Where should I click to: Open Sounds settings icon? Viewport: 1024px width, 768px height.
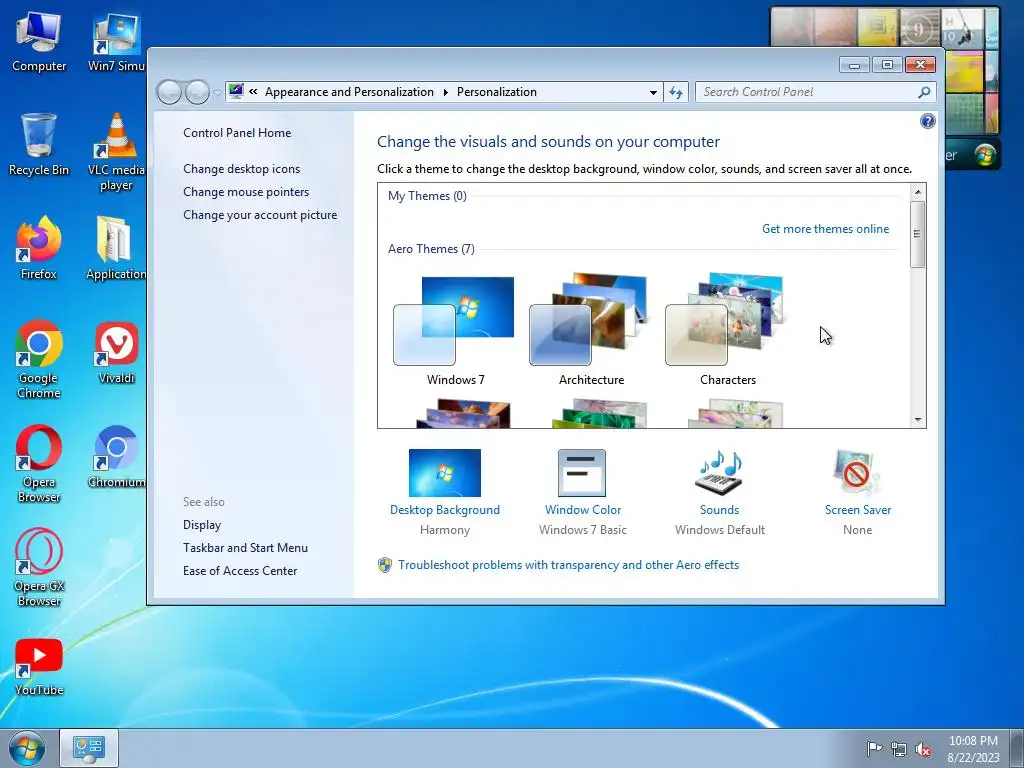tap(719, 473)
